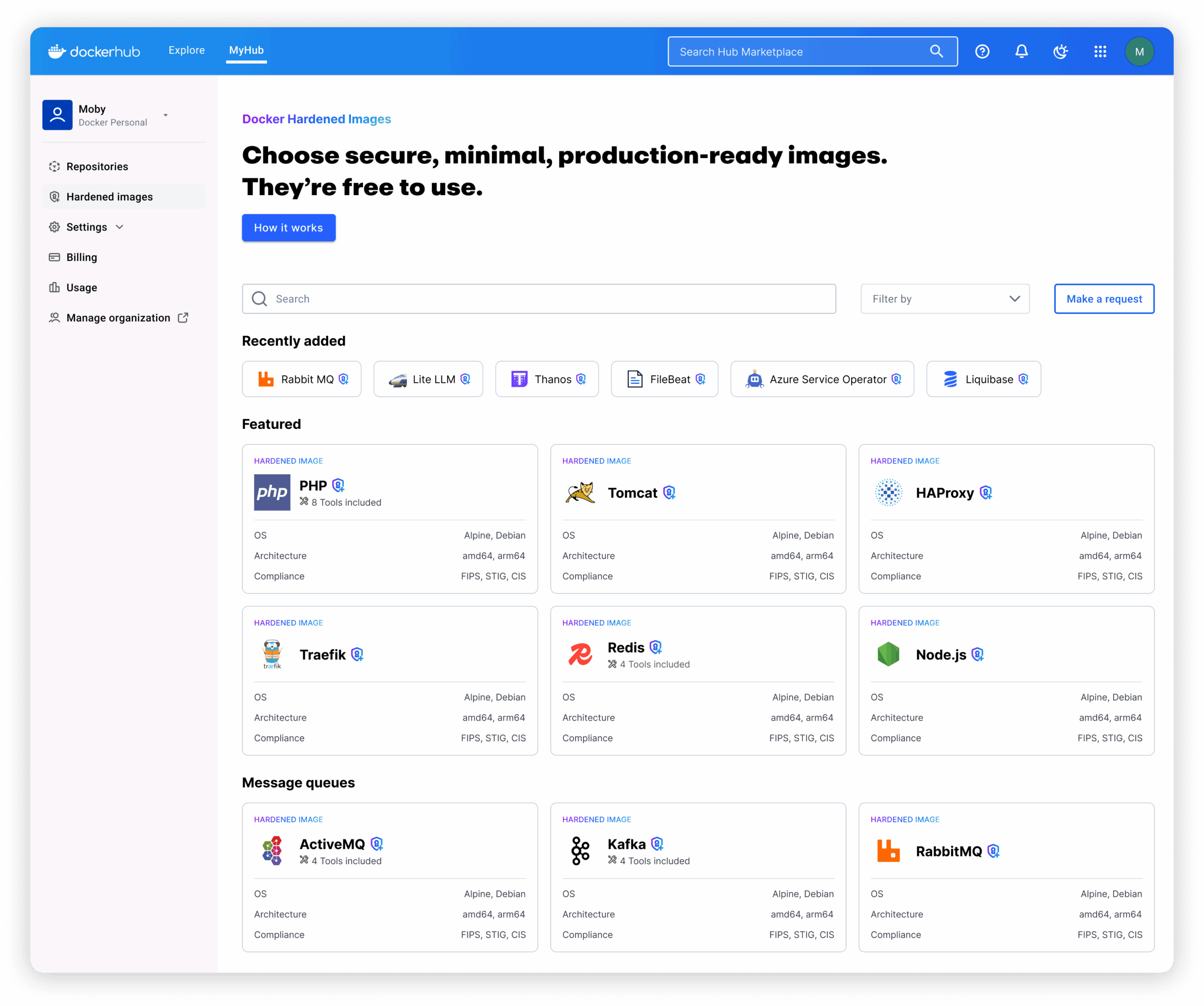Open the apps grid menu
Viewport: 1204px width, 1006px height.
[x=1100, y=52]
